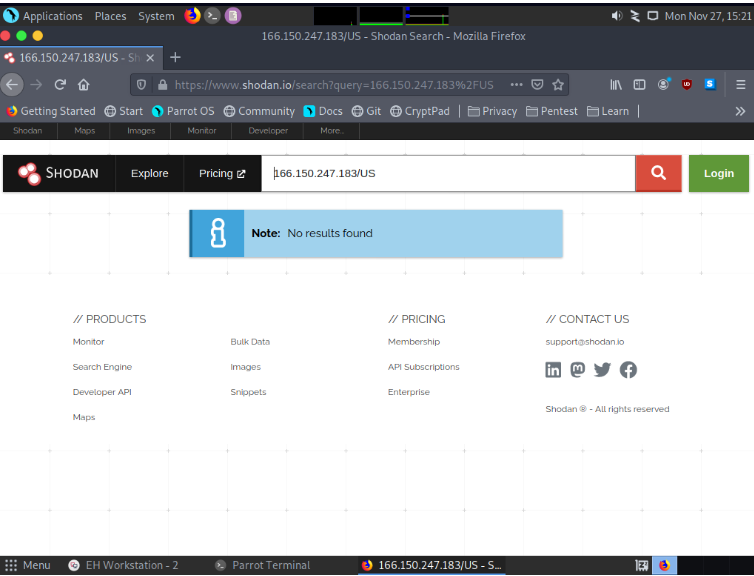
Task: Open the Firefox hamburger menu
Action: 740,85
